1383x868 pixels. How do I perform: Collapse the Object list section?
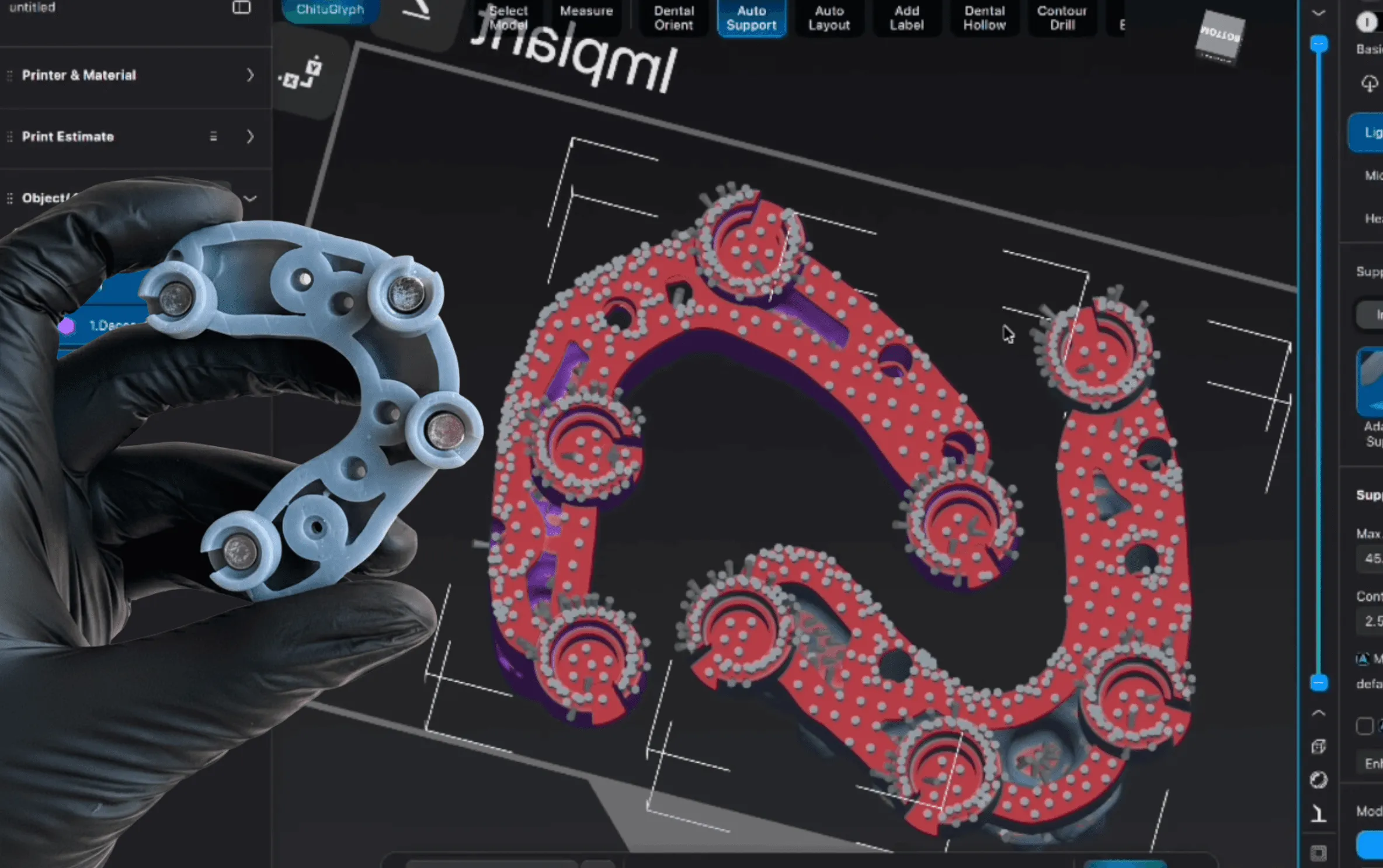[250, 199]
